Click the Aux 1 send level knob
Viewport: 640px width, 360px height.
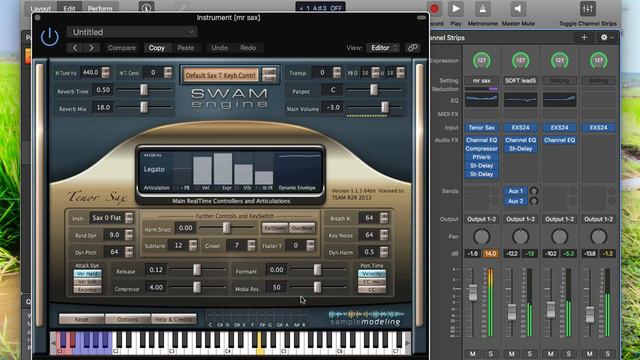click(533, 191)
